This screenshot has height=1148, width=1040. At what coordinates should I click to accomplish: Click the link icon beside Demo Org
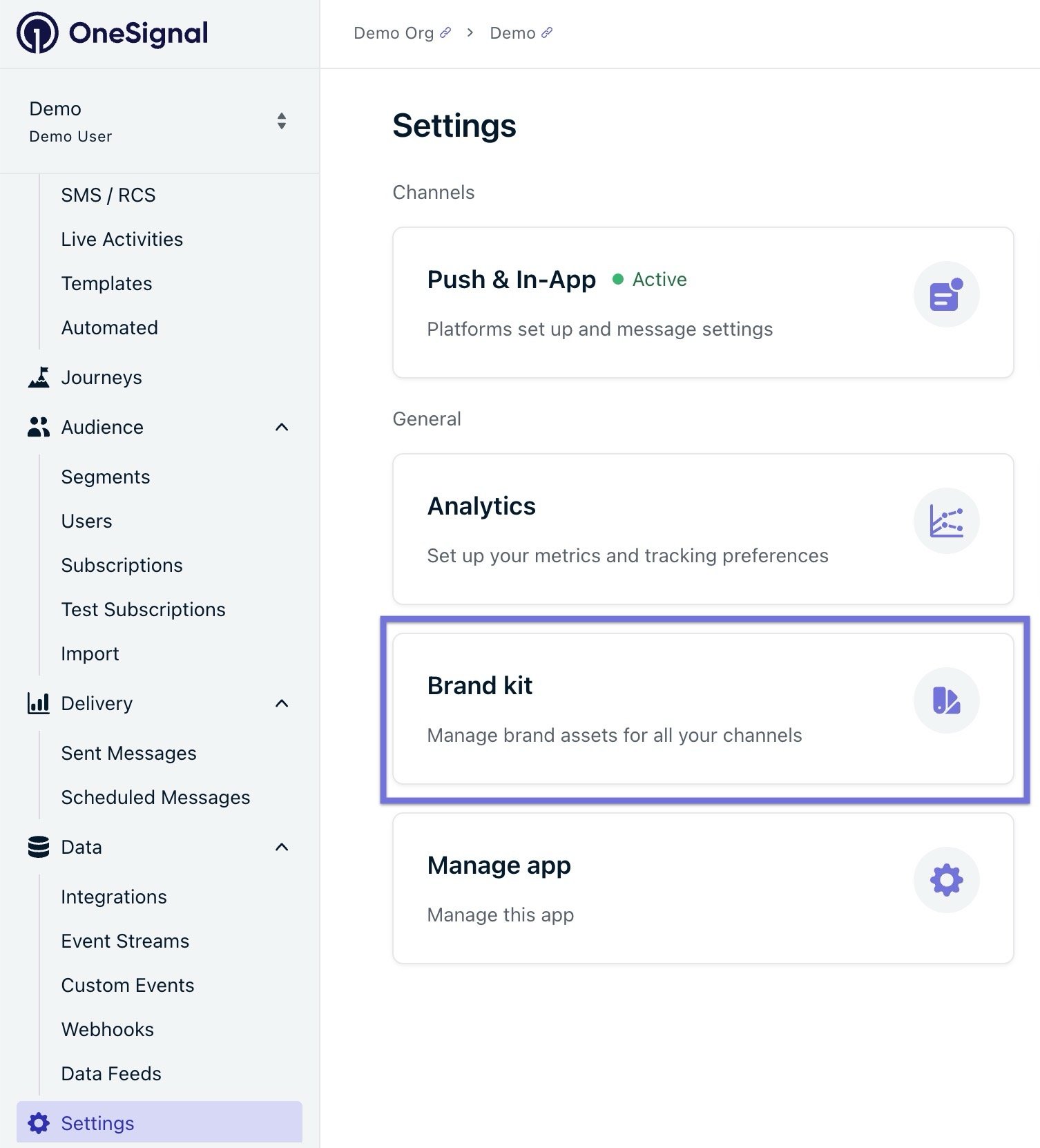click(x=446, y=32)
